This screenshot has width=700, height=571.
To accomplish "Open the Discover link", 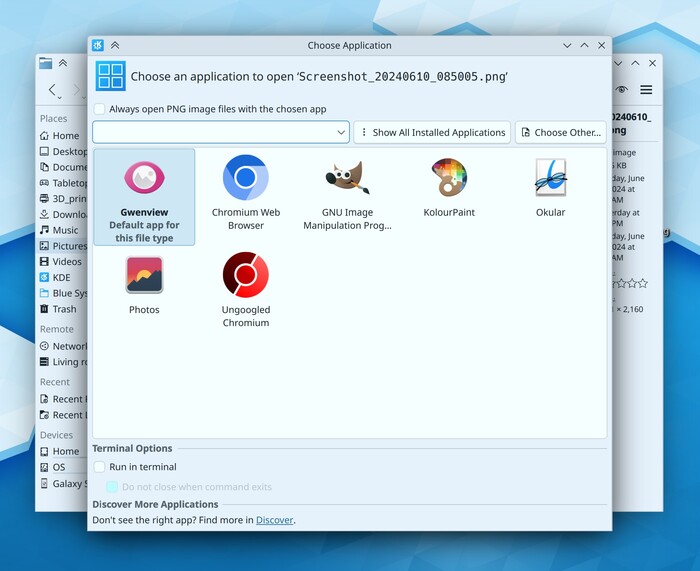I will coord(275,520).
